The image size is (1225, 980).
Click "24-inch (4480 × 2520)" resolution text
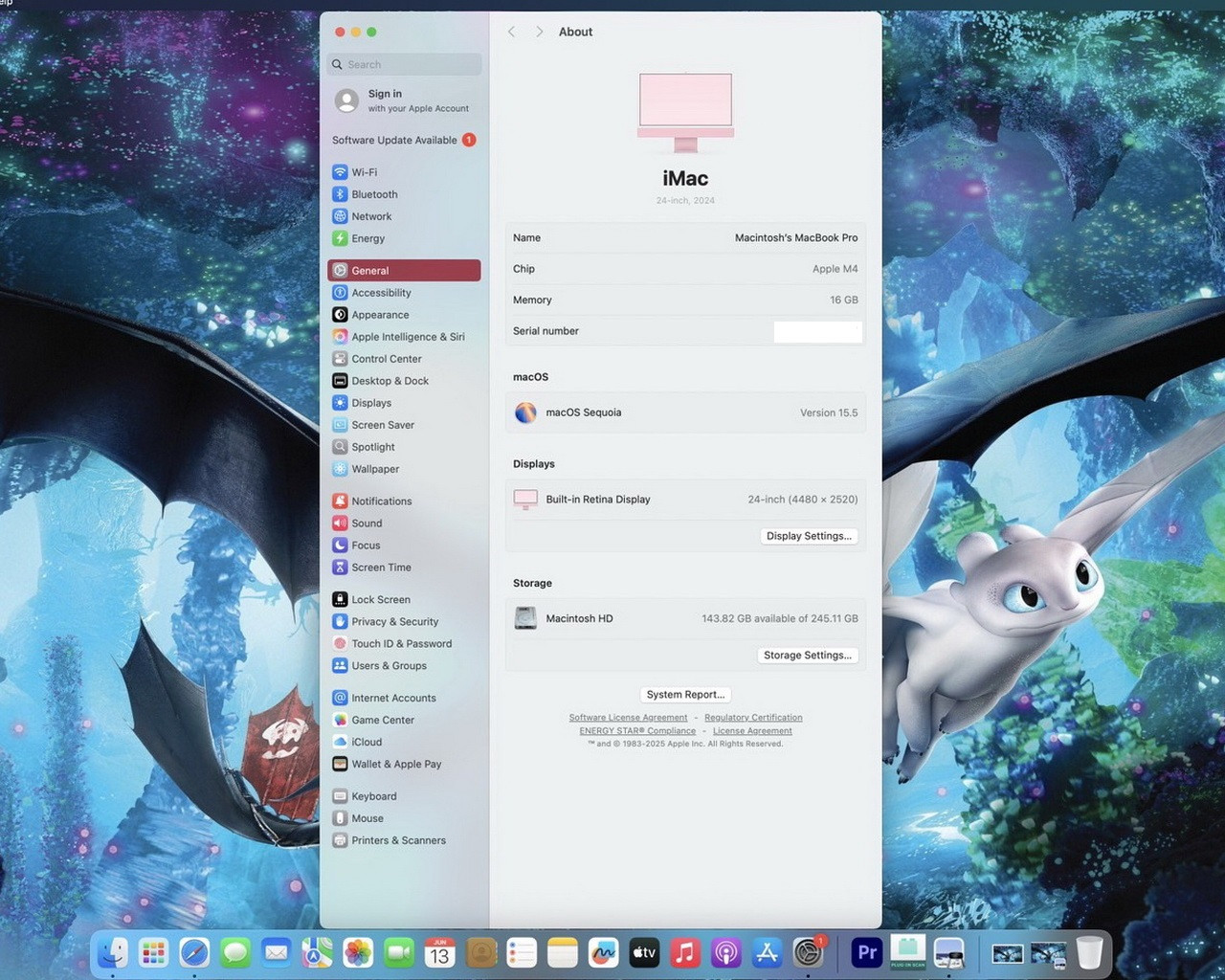coord(802,500)
